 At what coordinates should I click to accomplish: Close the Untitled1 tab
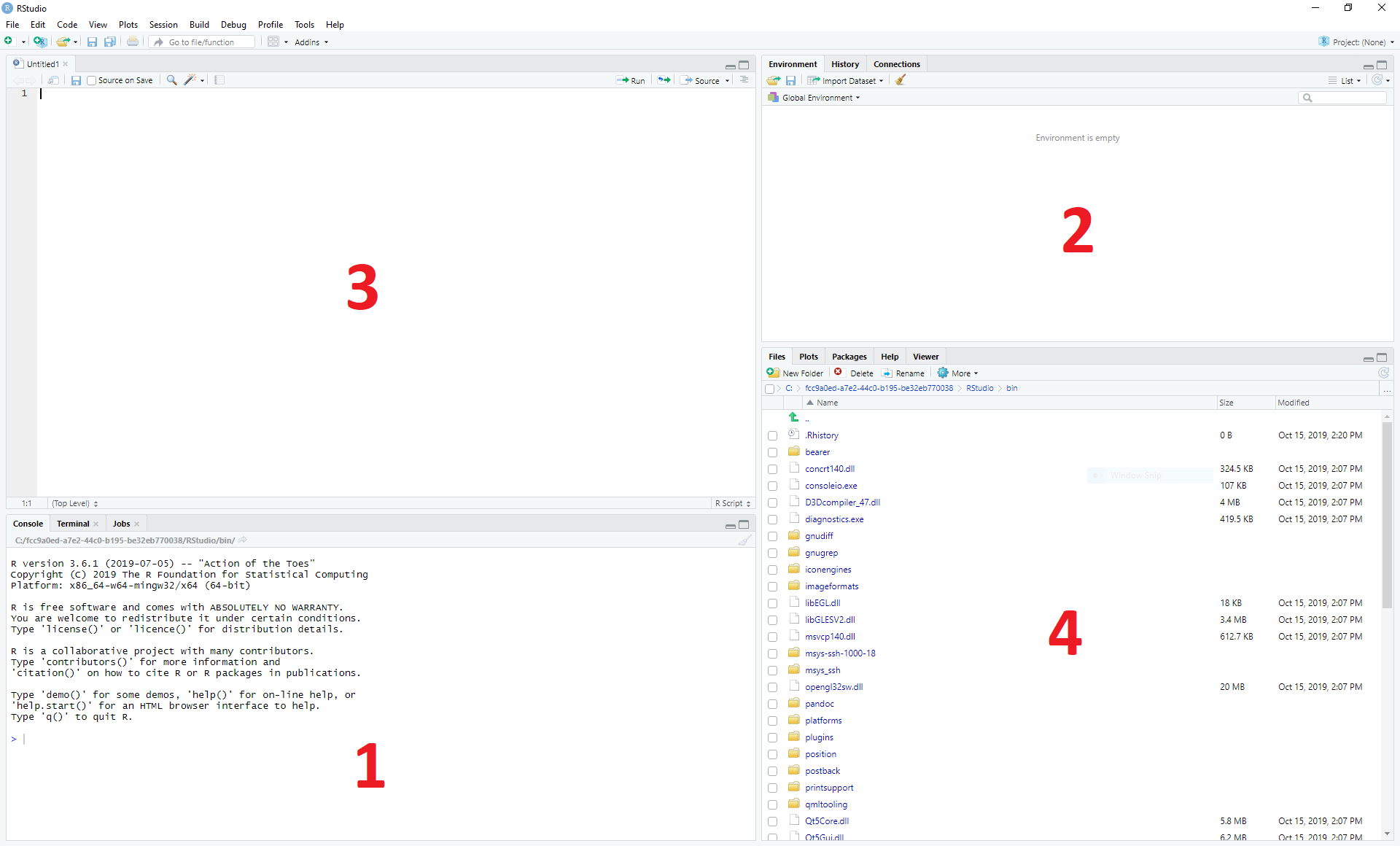66,64
